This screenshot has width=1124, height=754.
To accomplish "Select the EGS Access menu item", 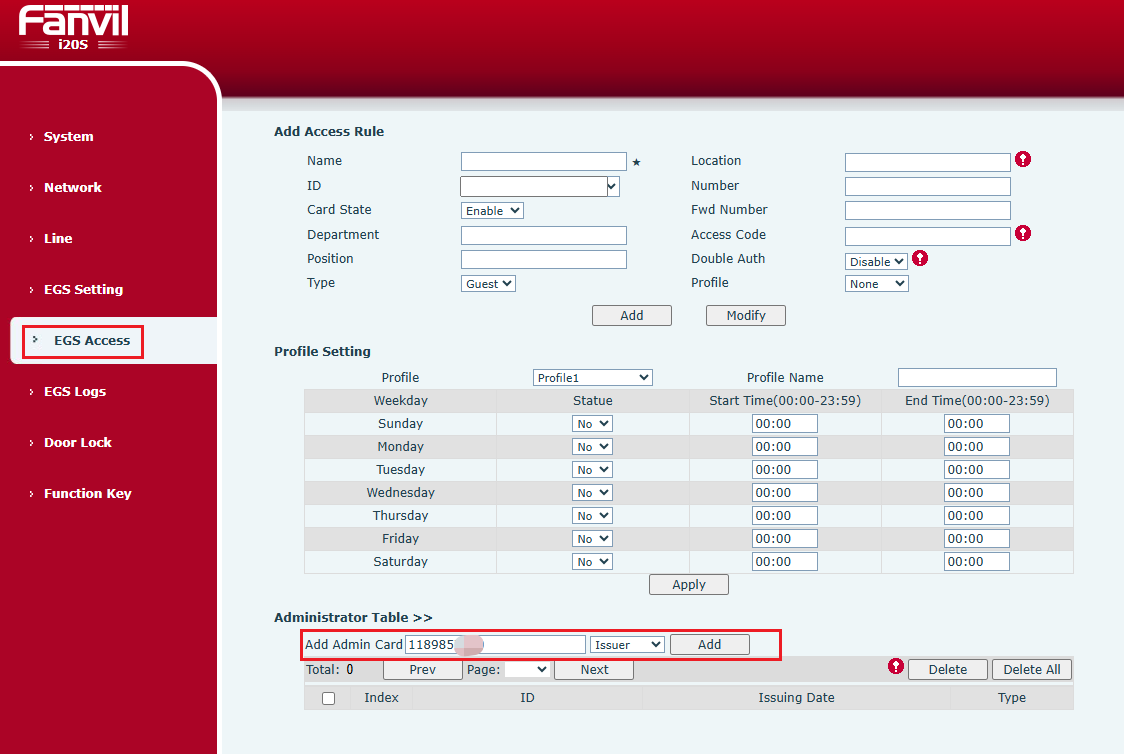I will coord(92,340).
